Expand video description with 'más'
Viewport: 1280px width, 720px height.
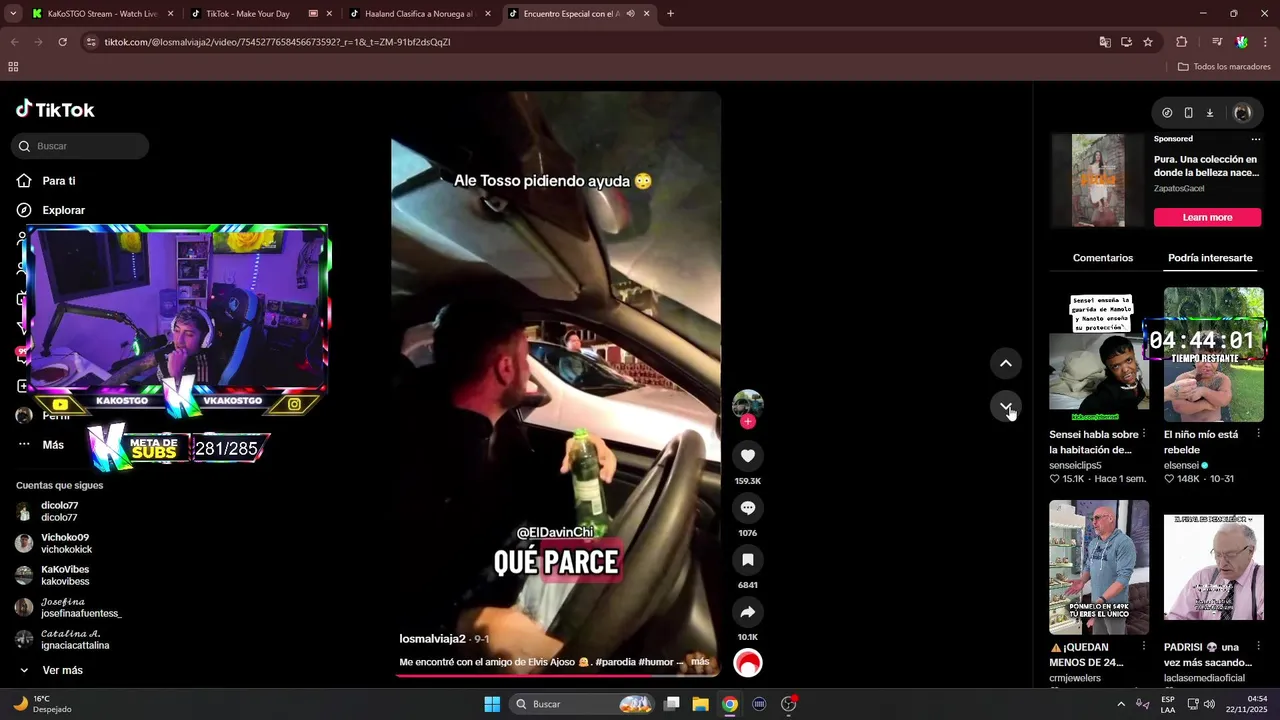(x=700, y=662)
